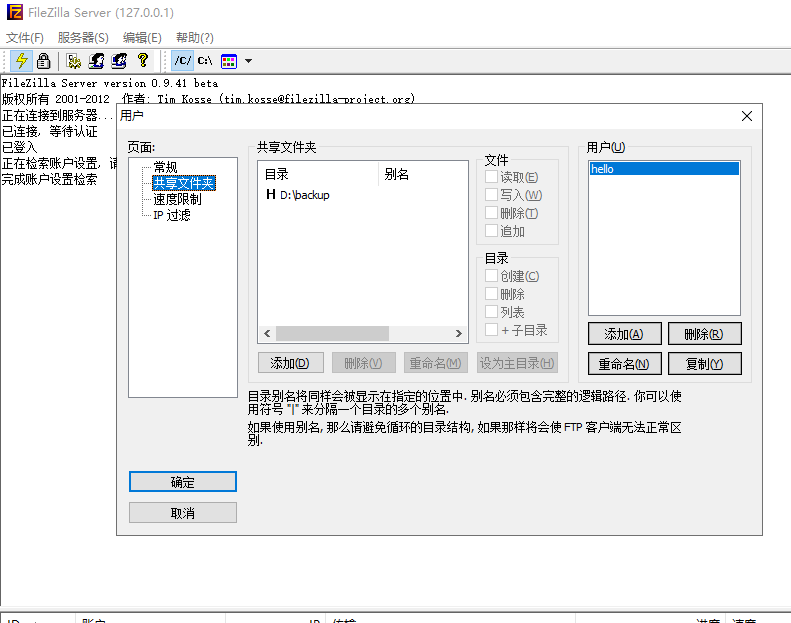Enable the 创建(C) directory checkbox

pyautogui.click(x=491, y=275)
